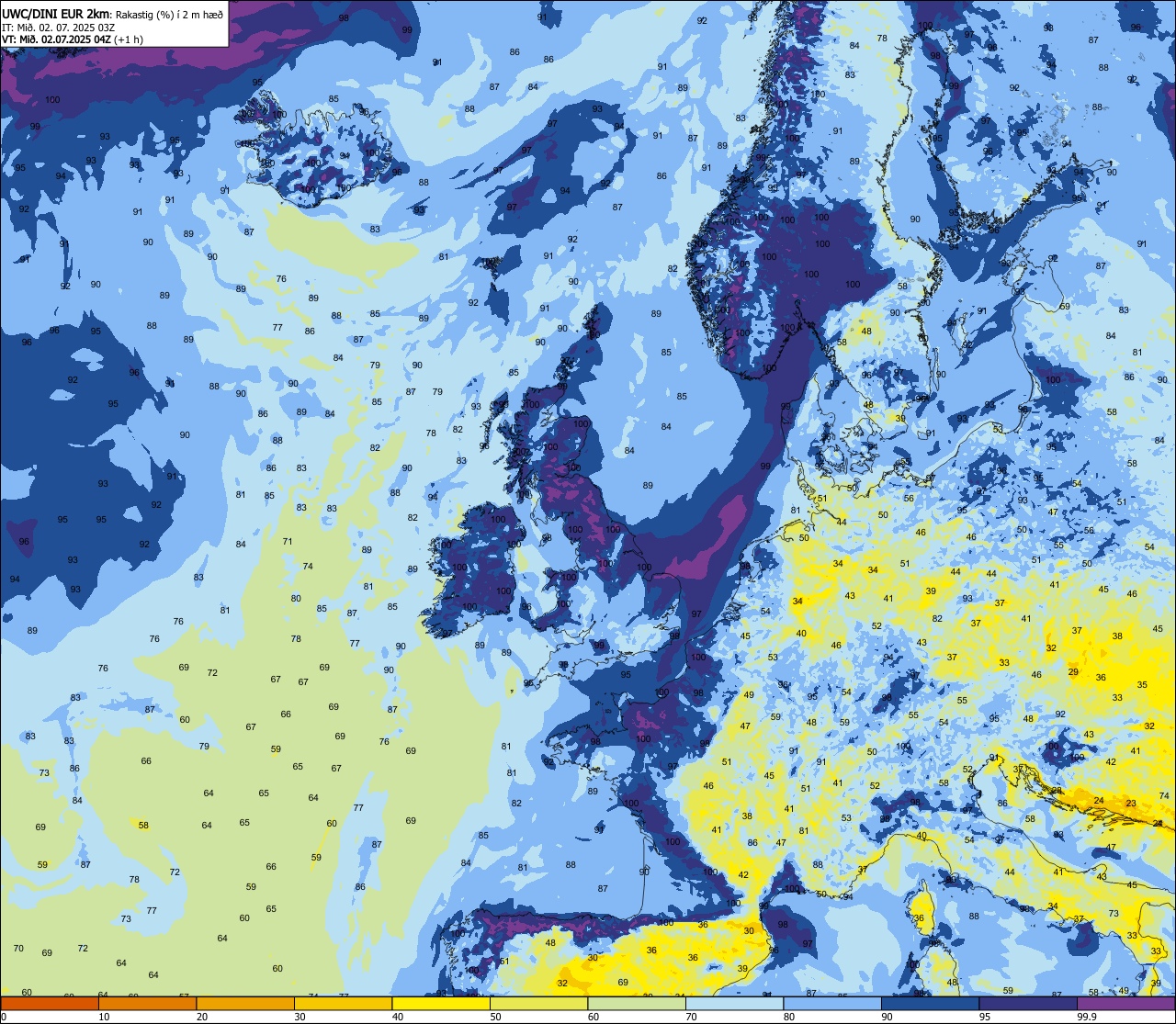Click the 'IT: Mið. 02. 07. 2025 03Z' line
The height and width of the screenshot is (1024, 1176).
(58, 27)
